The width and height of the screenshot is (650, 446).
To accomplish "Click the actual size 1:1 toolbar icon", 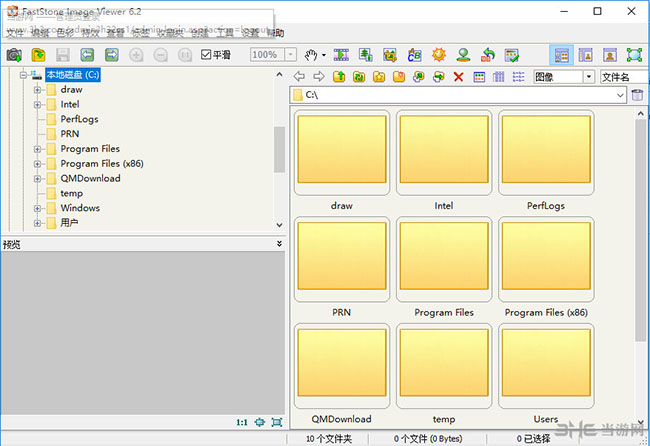I will tap(185, 55).
